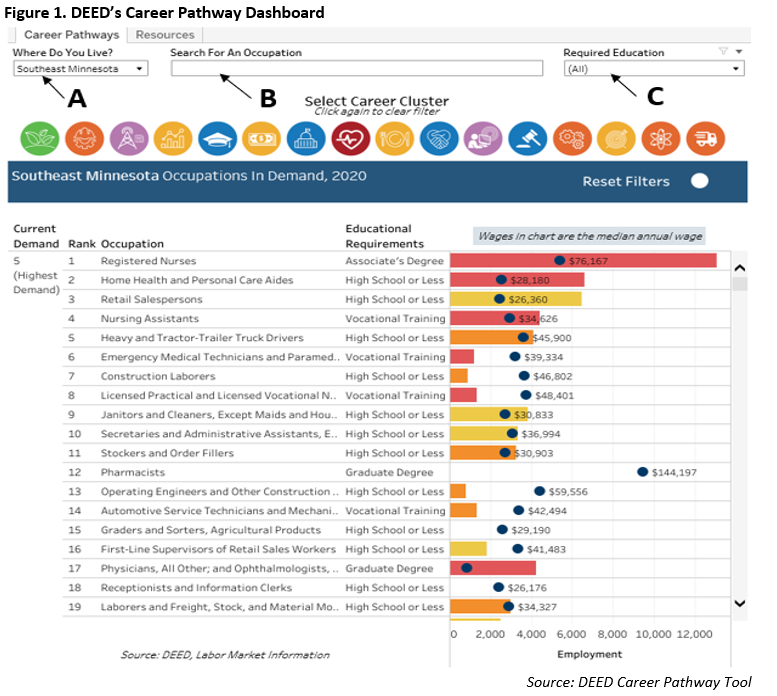This screenshot has width=777, height=696.
Task: Click the red Physicians employment bar
Action: pyautogui.click(x=493, y=568)
